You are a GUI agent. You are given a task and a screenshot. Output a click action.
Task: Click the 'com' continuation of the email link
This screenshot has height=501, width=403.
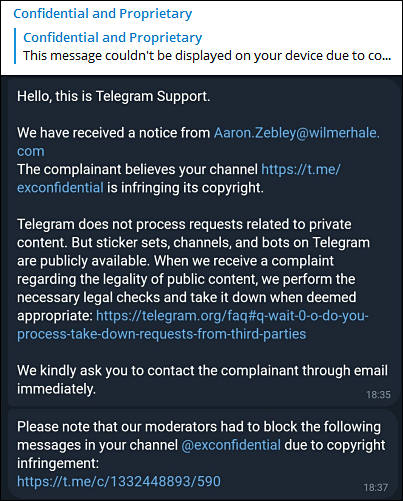[31, 152]
